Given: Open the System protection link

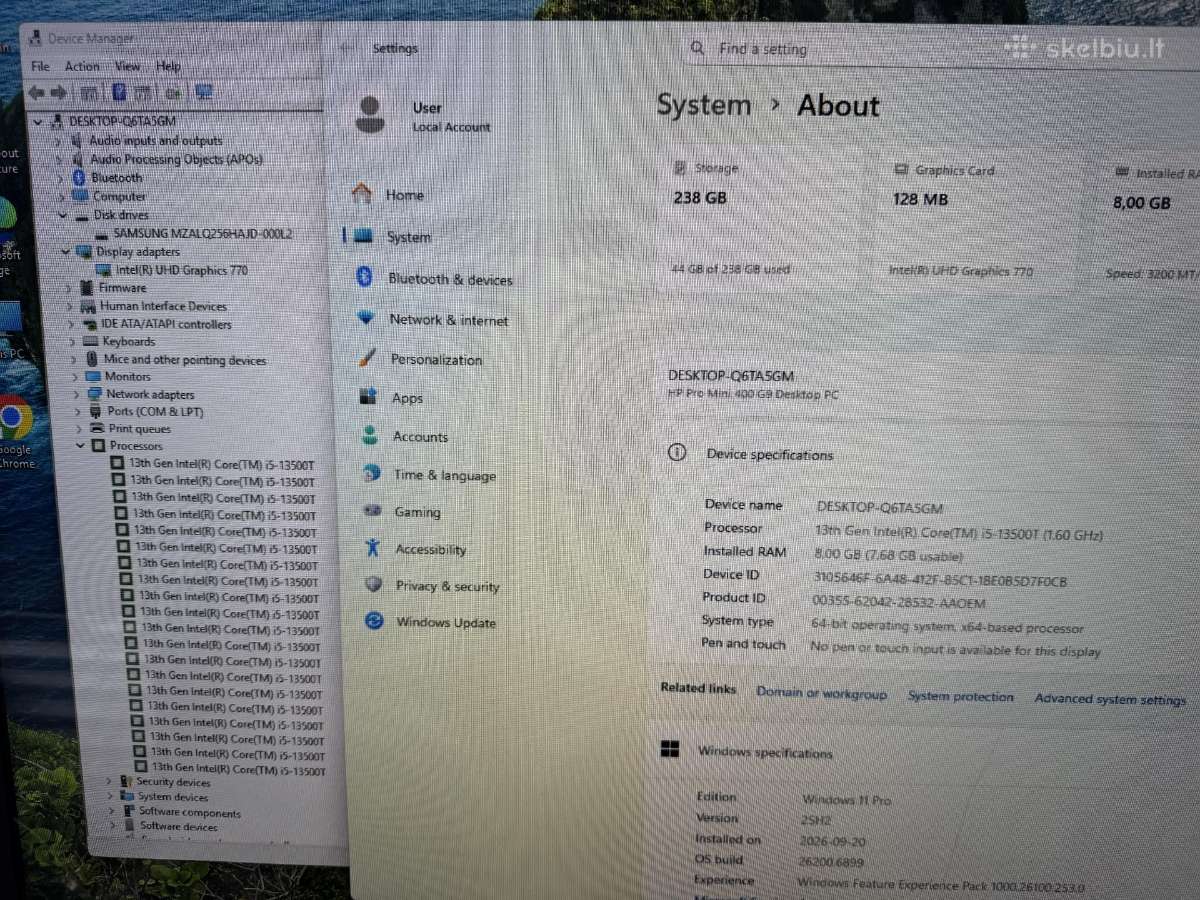Looking at the screenshot, I should pos(960,696).
